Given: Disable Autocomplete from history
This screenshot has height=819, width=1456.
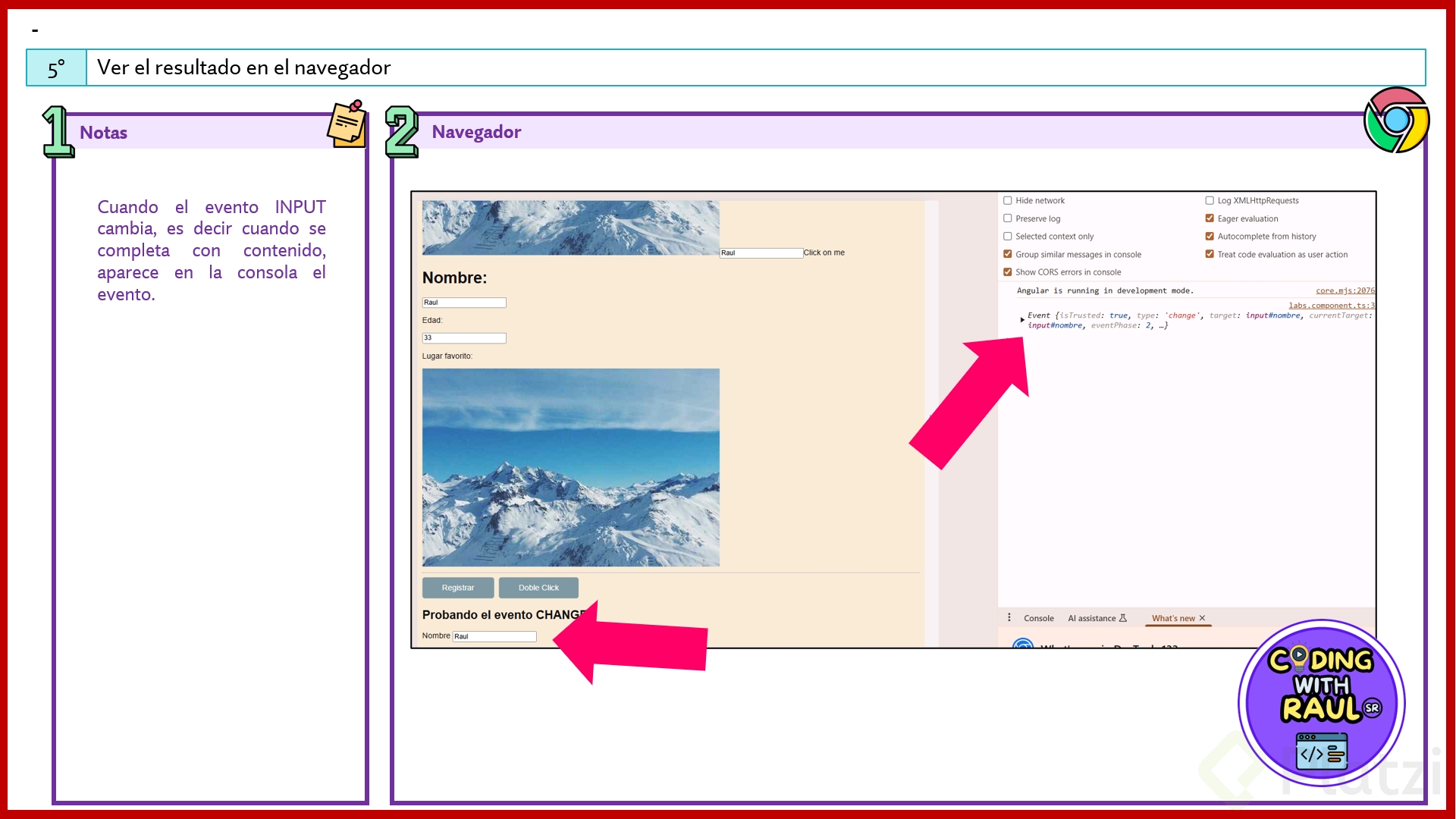Looking at the screenshot, I should tap(1210, 237).
